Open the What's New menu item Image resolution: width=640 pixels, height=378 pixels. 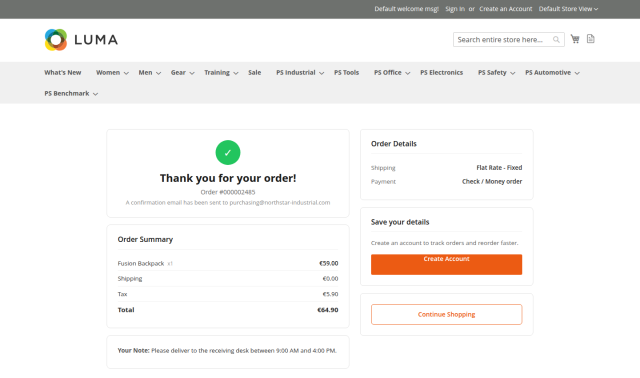pyautogui.click(x=63, y=73)
